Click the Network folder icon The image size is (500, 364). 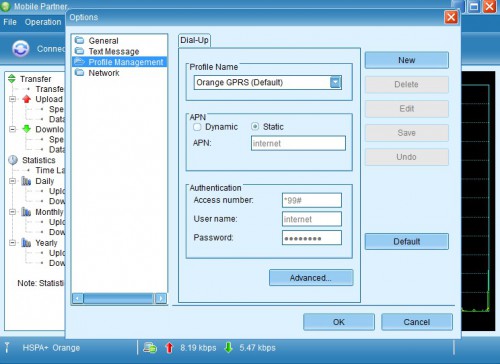(x=79, y=72)
